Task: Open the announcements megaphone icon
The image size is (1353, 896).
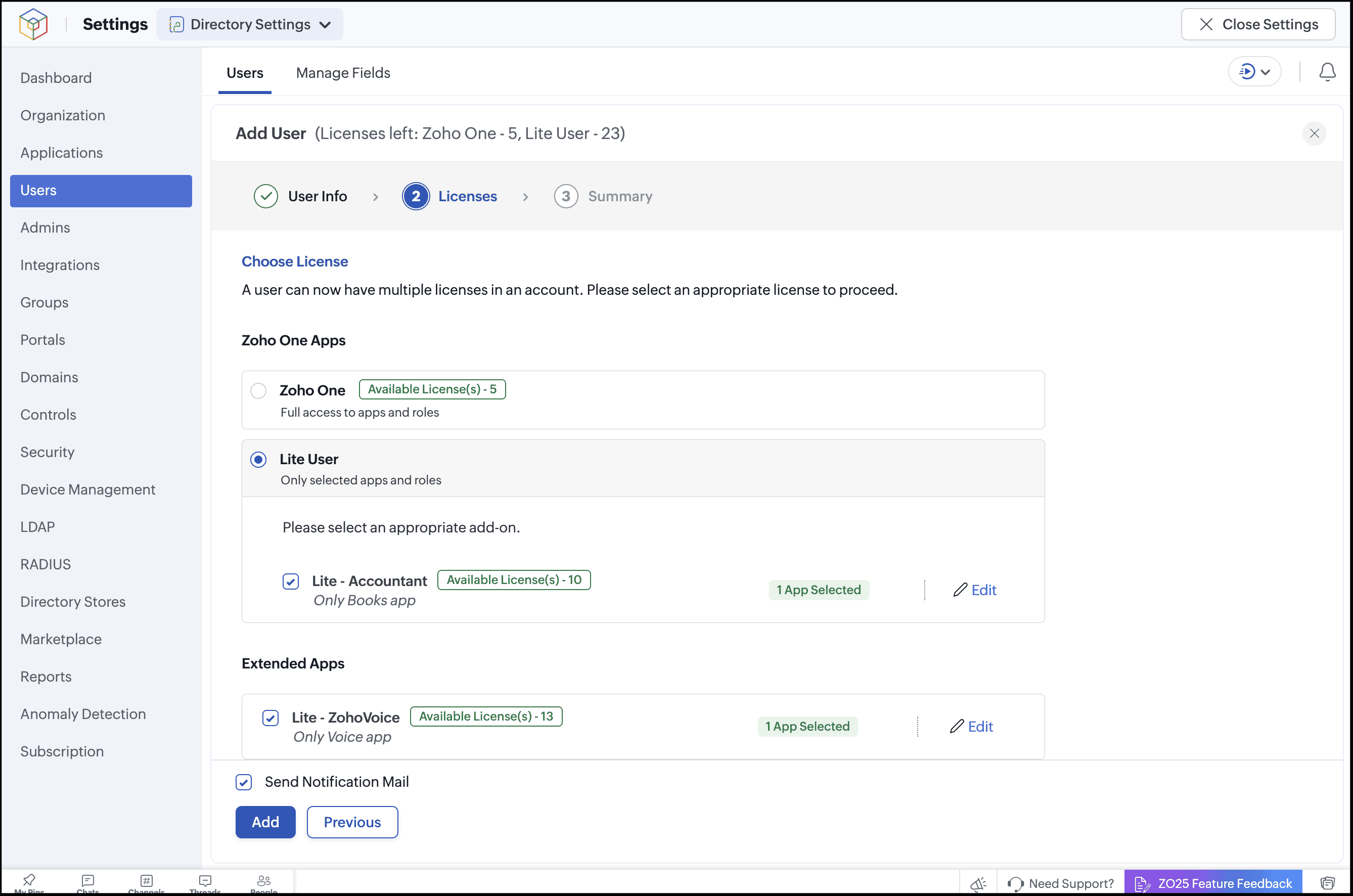Action: (978, 883)
